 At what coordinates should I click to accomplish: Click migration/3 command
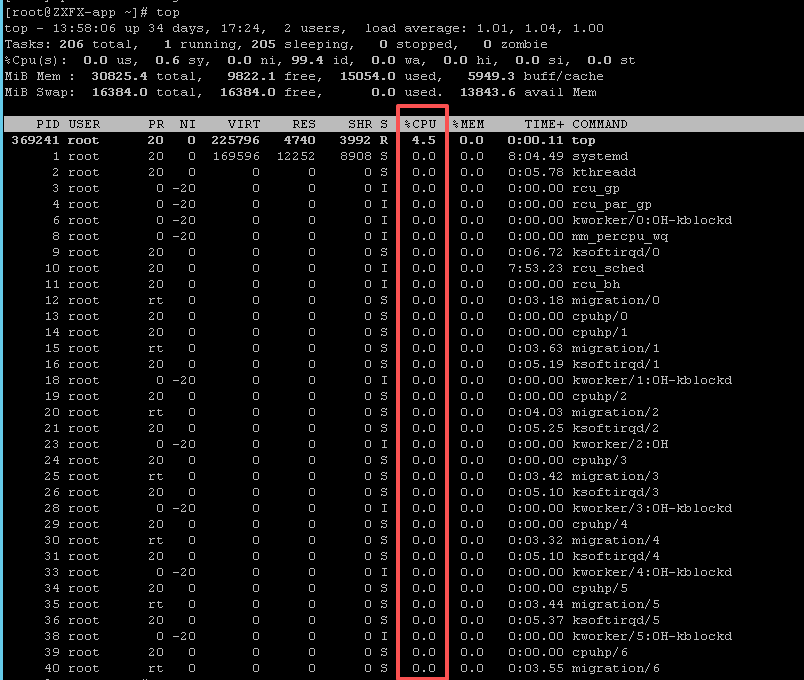(616, 476)
